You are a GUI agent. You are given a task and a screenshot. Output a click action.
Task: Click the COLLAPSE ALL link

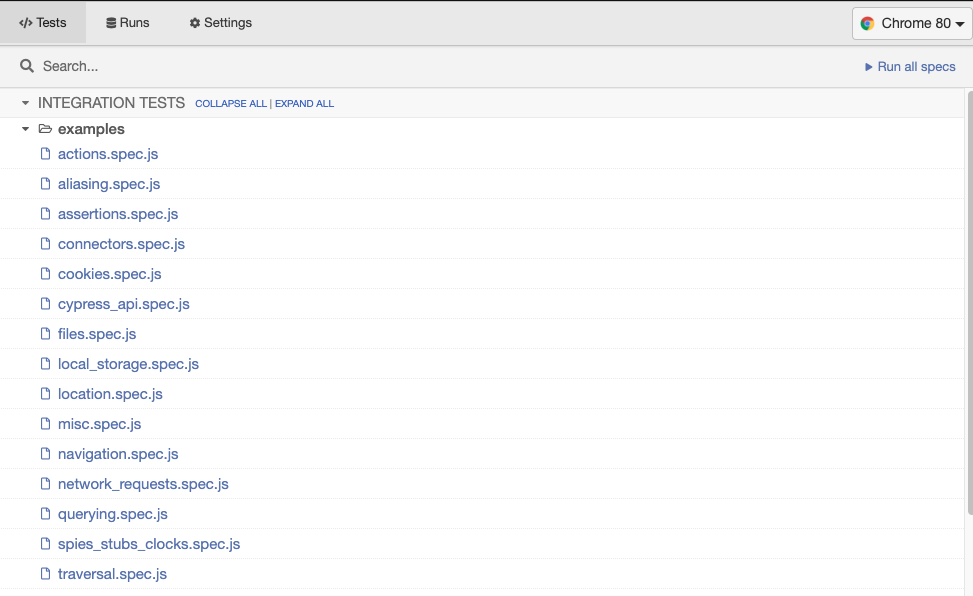point(230,104)
